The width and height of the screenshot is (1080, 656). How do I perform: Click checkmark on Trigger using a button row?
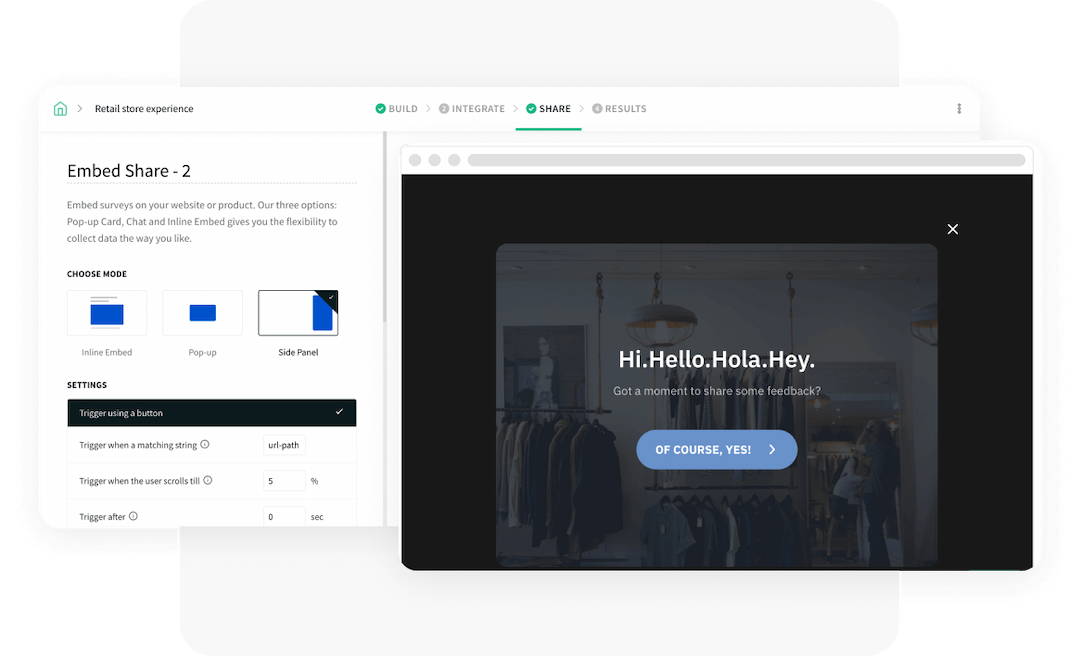click(x=339, y=412)
